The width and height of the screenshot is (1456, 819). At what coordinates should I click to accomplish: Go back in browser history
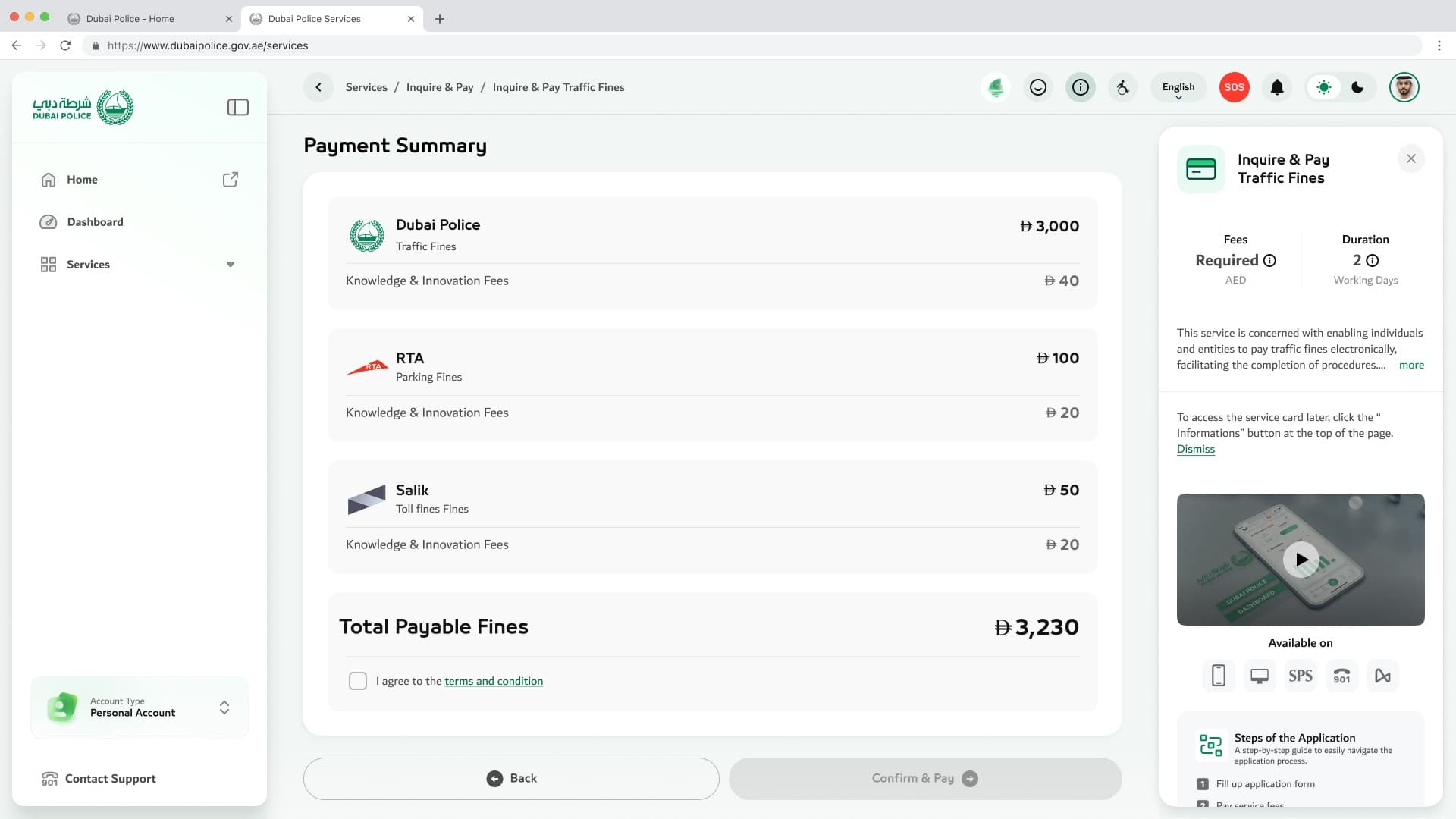(x=17, y=45)
